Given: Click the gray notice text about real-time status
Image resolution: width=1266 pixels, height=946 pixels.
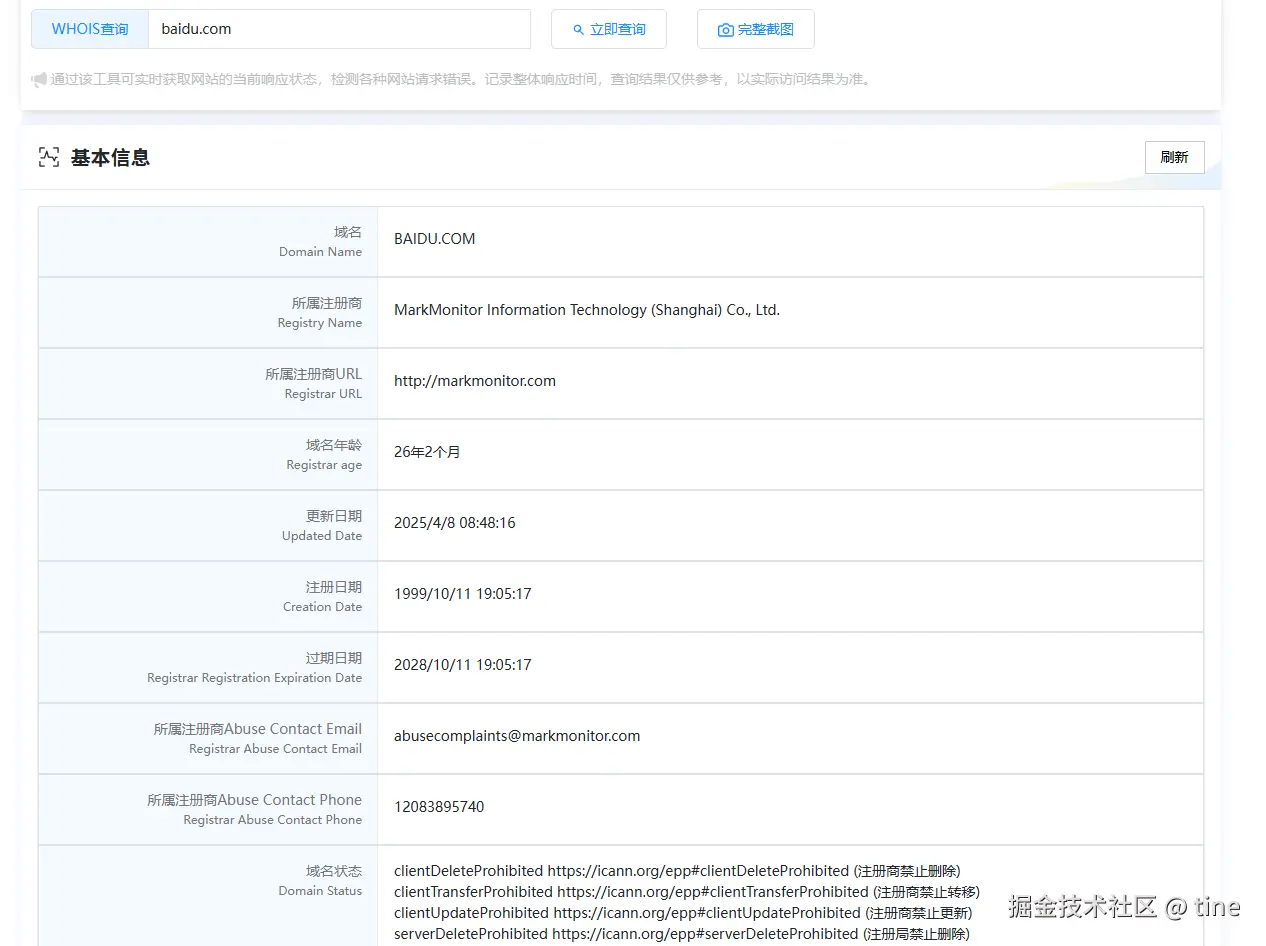Looking at the screenshot, I should coord(461,79).
